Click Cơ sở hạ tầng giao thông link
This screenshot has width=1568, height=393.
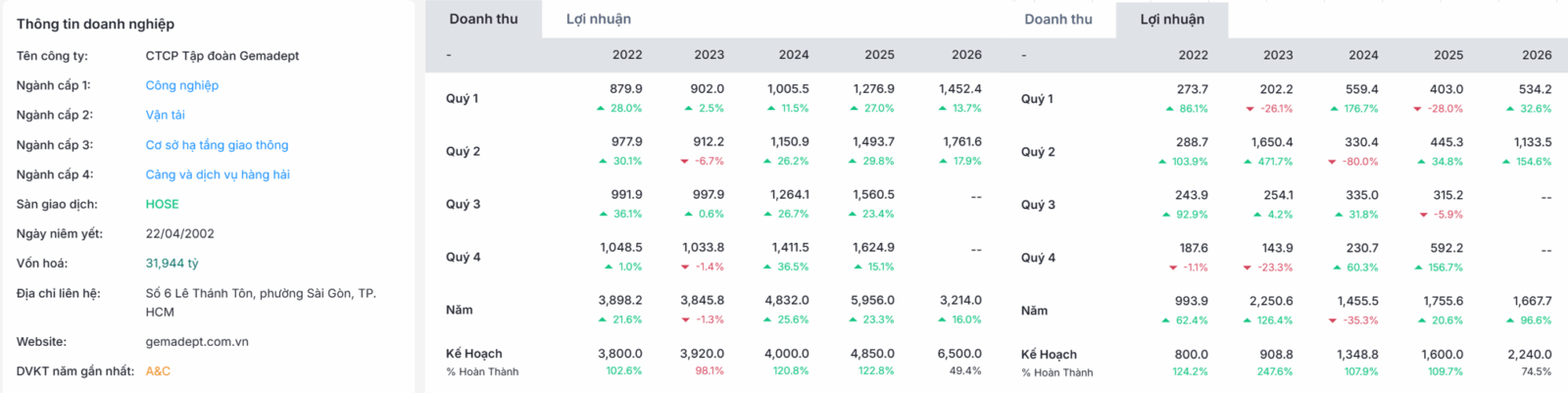point(218,145)
